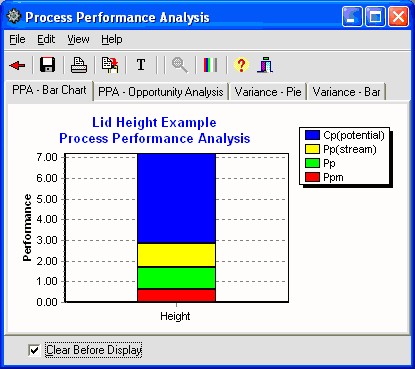Click yellow Pp(stream) legend swatch
The height and width of the screenshot is (369, 415).
pyautogui.click(x=312, y=149)
